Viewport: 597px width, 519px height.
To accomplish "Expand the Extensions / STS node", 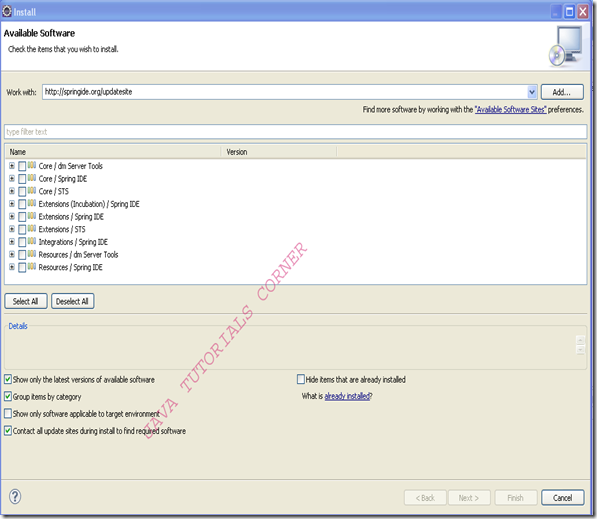I will [12, 229].
